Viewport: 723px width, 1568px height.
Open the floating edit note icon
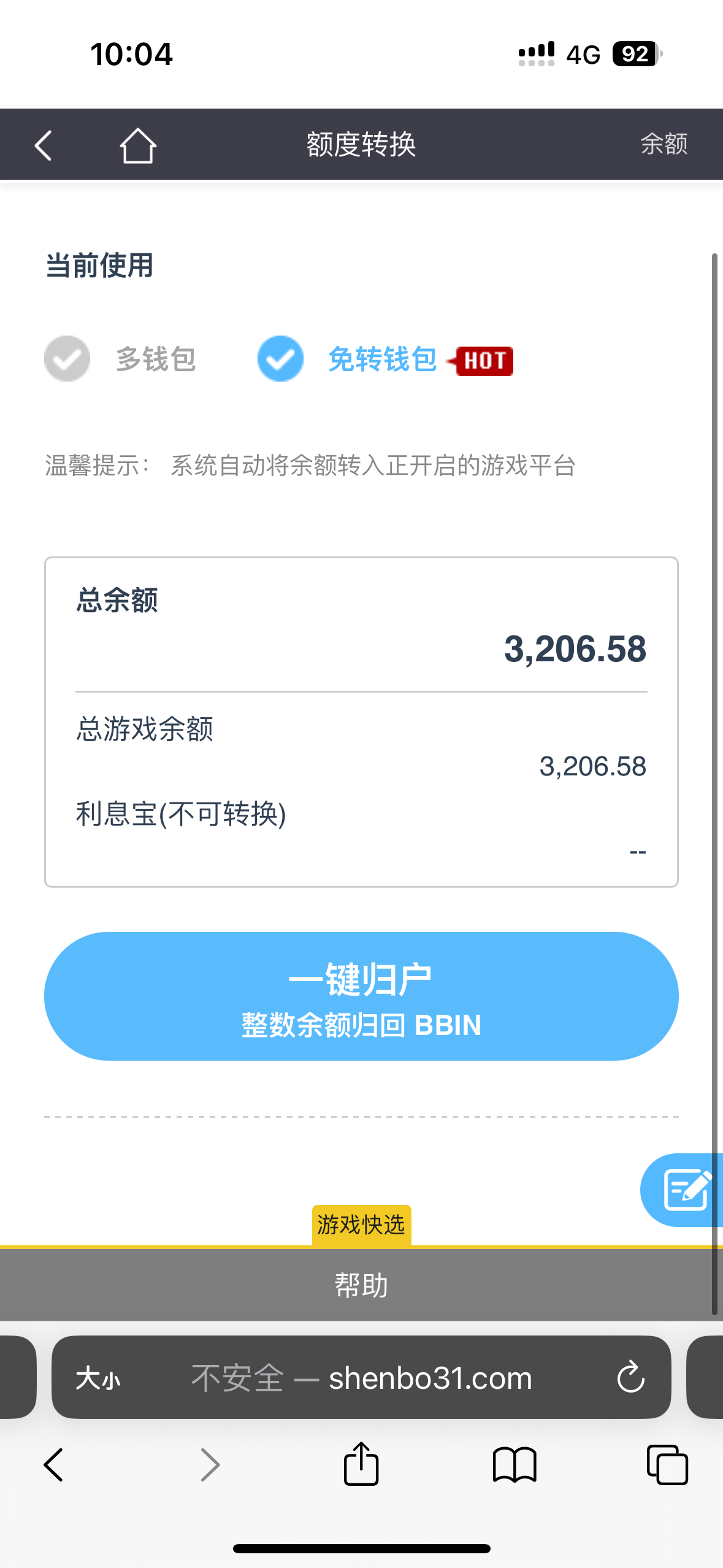coord(686,1190)
